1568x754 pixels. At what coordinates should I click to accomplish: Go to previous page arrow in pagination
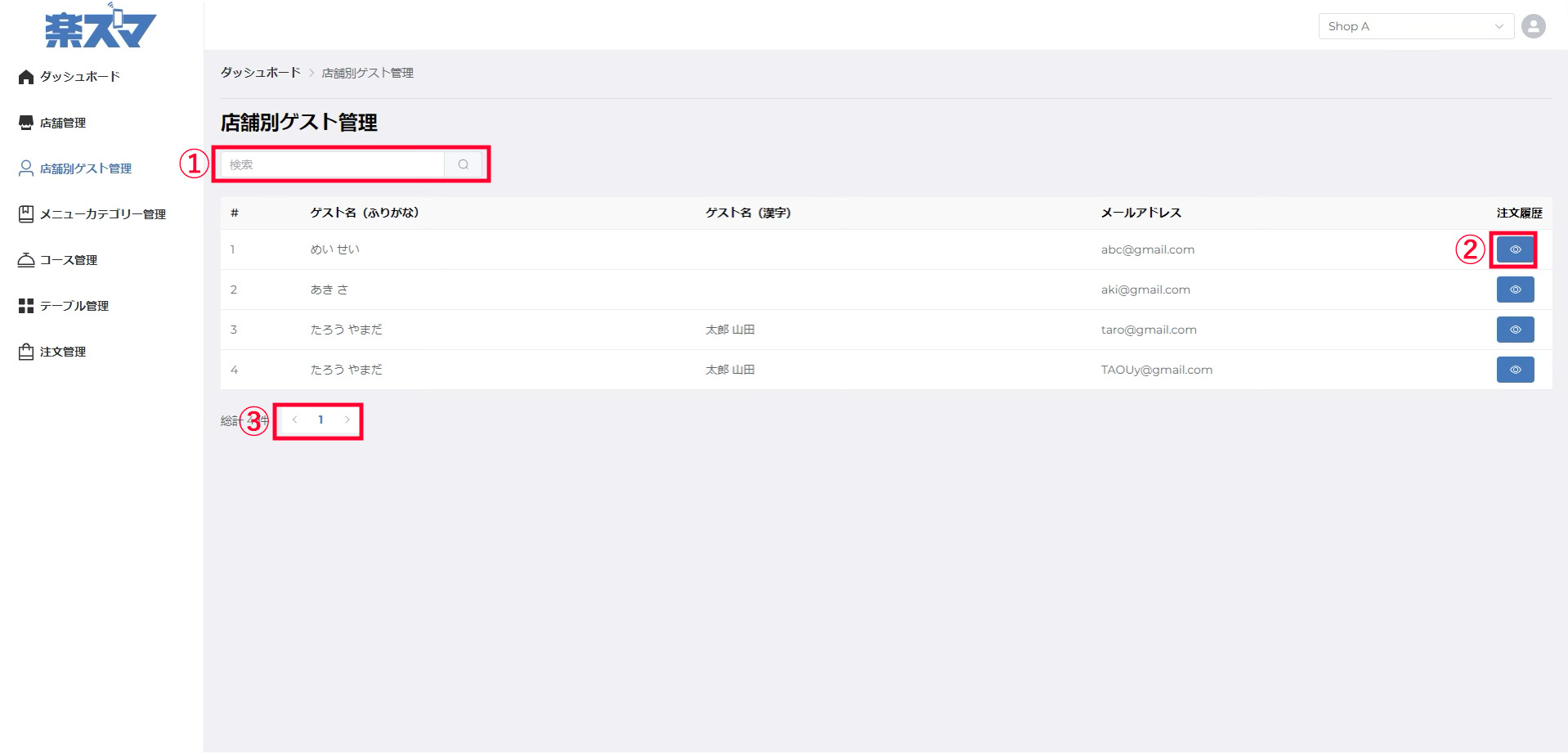tap(294, 420)
